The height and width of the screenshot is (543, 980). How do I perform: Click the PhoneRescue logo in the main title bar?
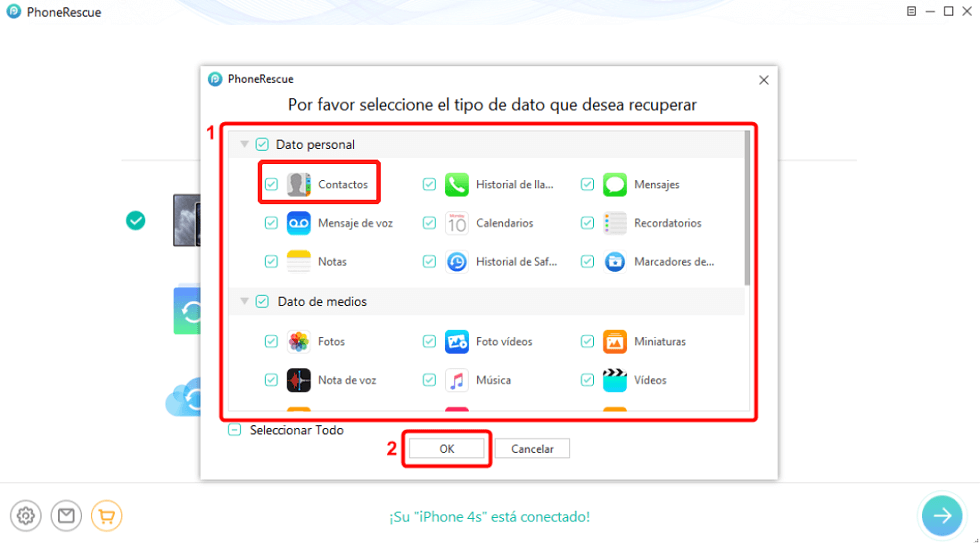(14, 12)
